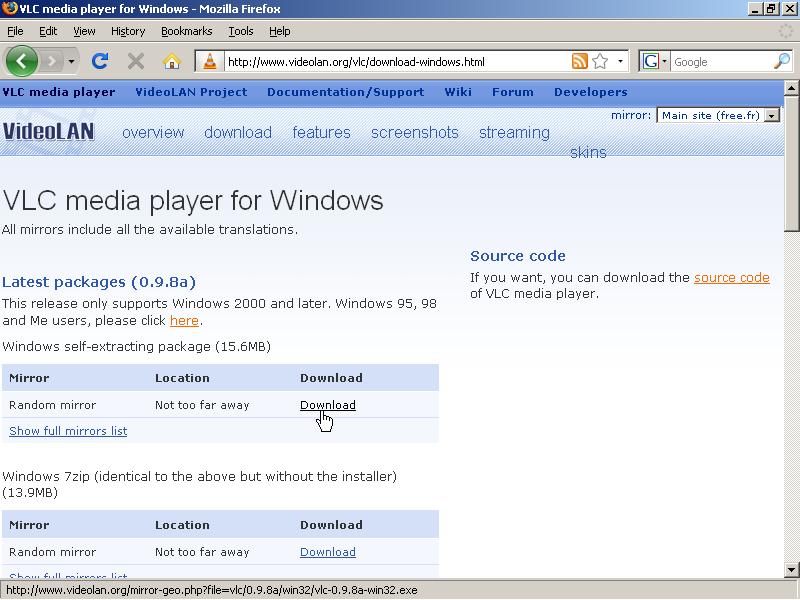Screen dimensions: 800x600
Task: Click the search magnifying glass icon
Action: [781, 61]
